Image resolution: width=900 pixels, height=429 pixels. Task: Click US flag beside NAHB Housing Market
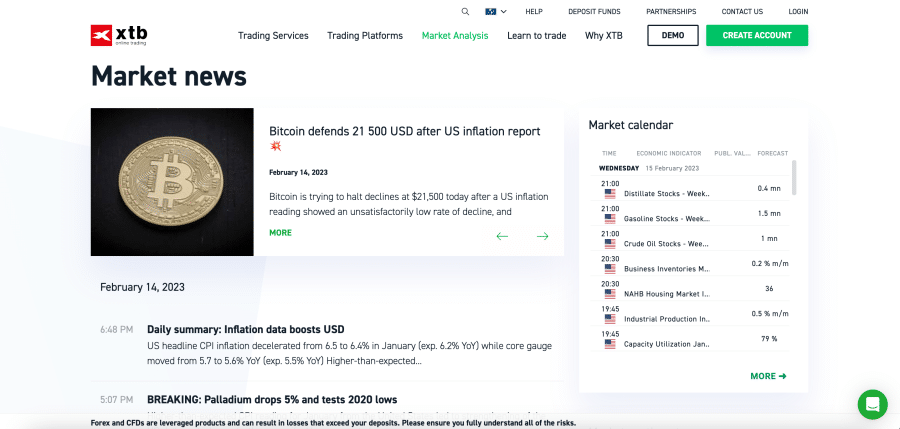tap(610, 294)
